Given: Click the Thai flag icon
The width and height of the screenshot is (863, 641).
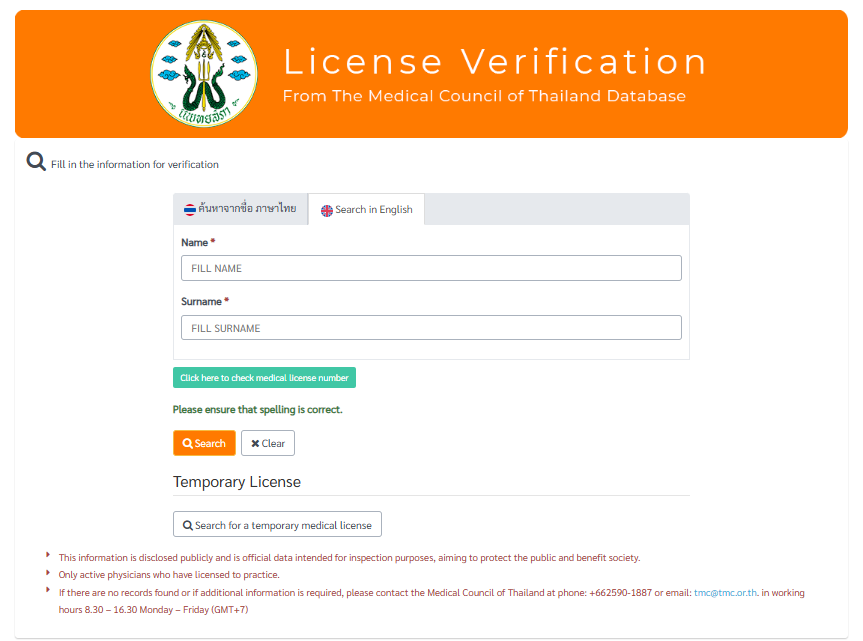Looking at the screenshot, I should pos(189,210).
